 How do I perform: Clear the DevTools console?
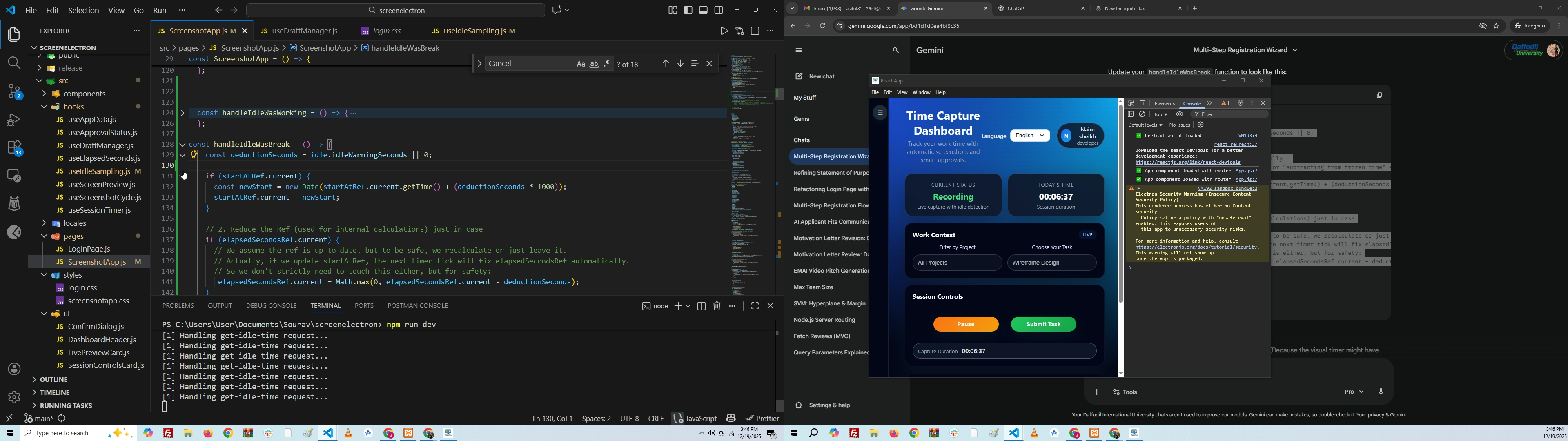click(x=1143, y=114)
